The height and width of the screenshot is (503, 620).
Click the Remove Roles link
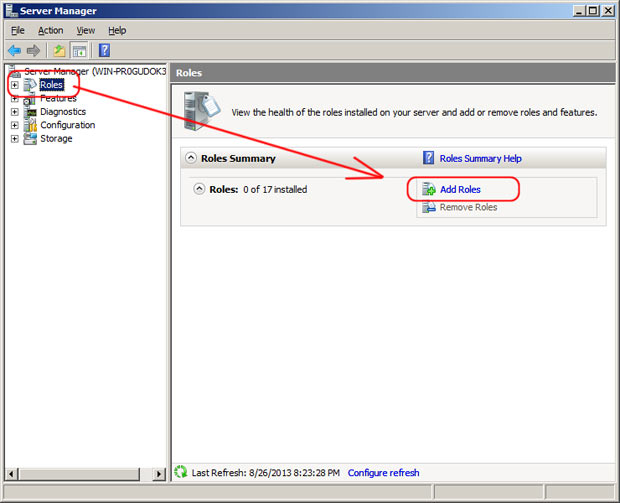click(468, 207)
